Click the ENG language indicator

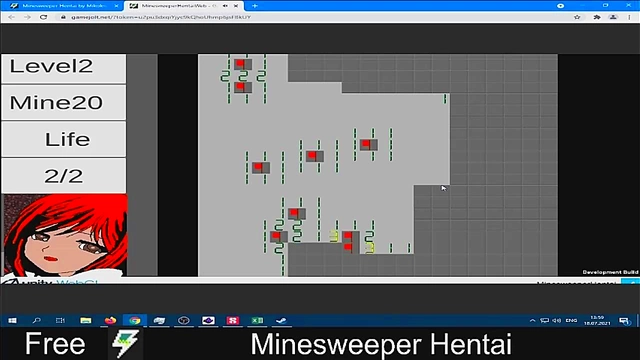pyautogui.click(x=571, y=320)
